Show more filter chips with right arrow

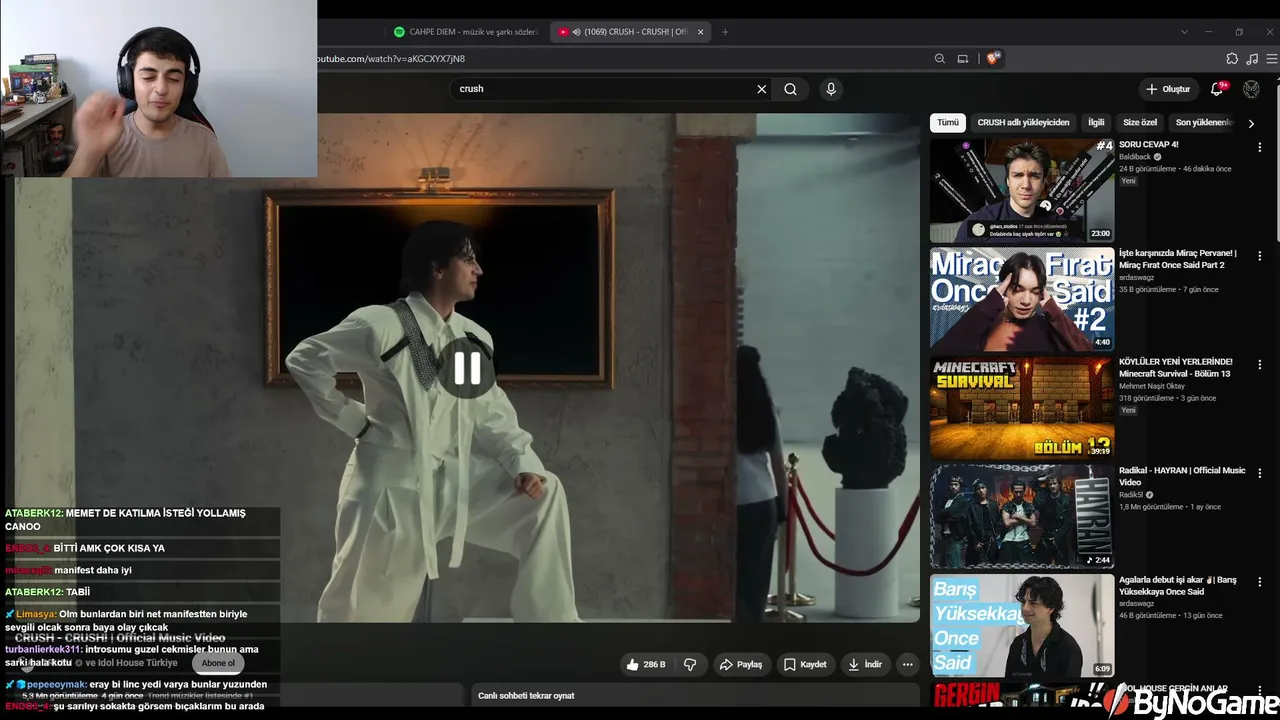[x=1251, y=123]
